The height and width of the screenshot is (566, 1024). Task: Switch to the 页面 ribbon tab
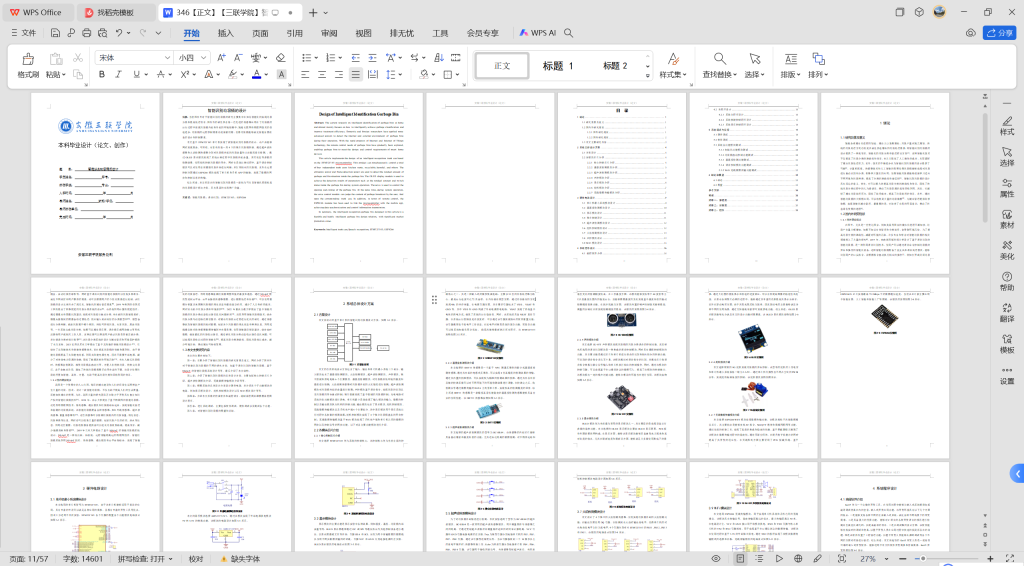[260, 33]
